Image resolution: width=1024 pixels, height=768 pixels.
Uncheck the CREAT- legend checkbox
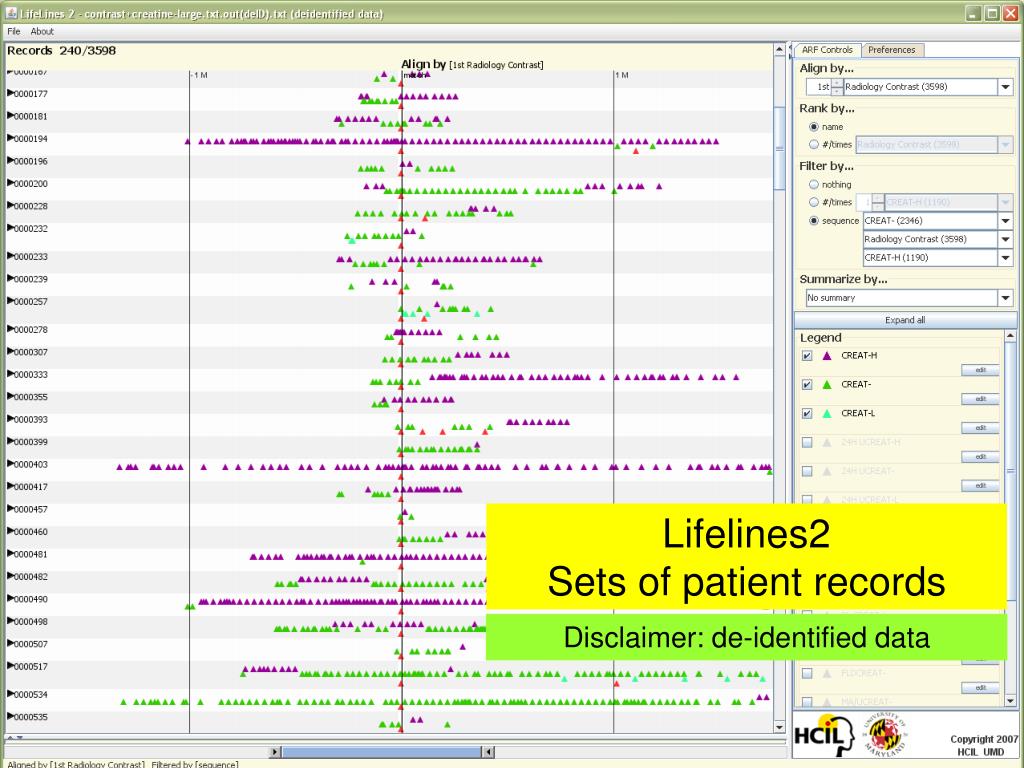807,385
